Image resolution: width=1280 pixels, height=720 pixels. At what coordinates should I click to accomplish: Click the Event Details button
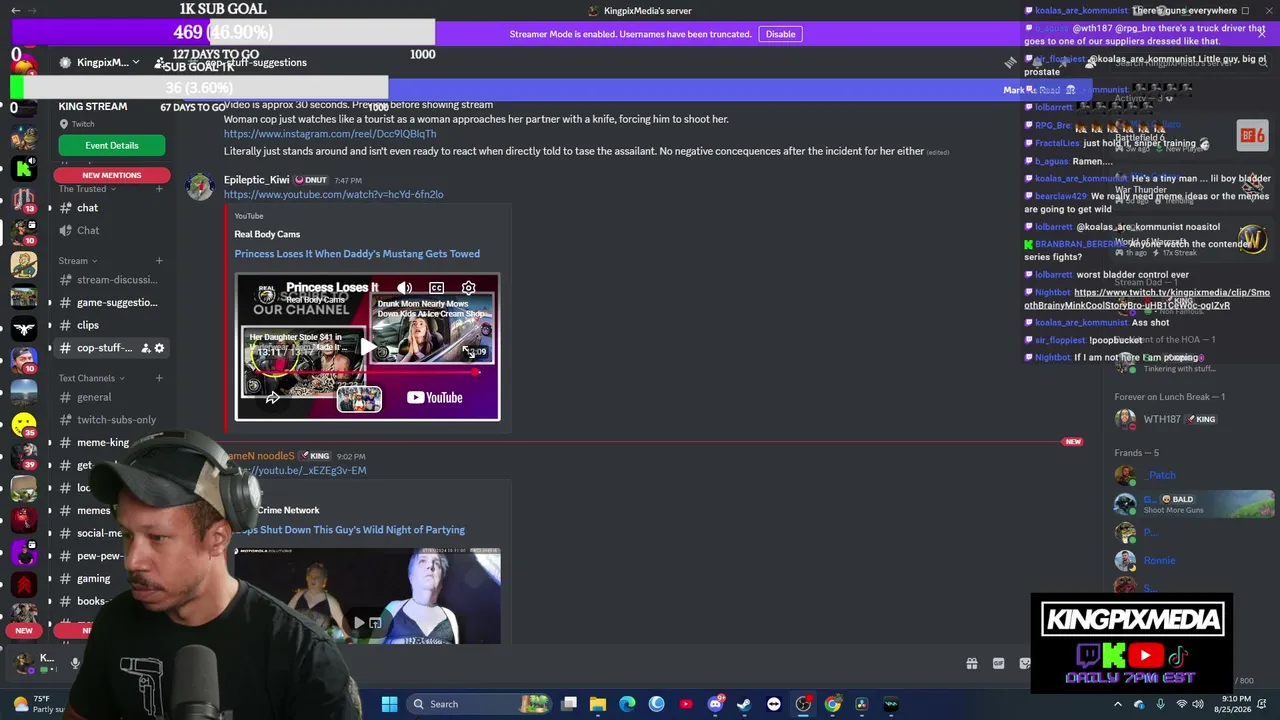pyautogui.click(x=111, y=145)
